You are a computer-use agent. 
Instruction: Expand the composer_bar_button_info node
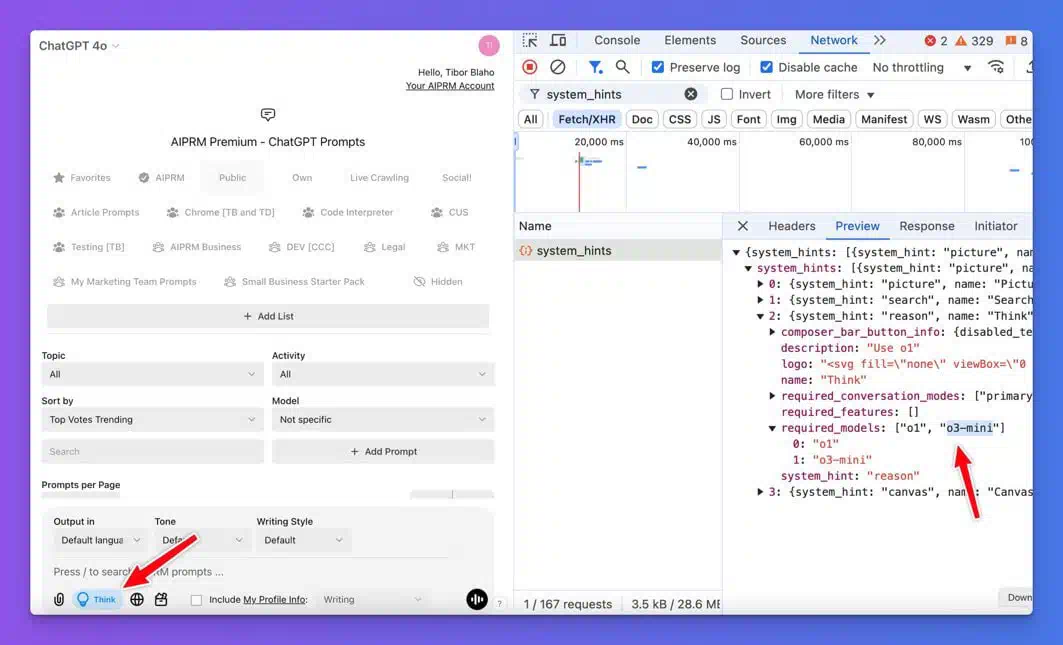(772, 332)
